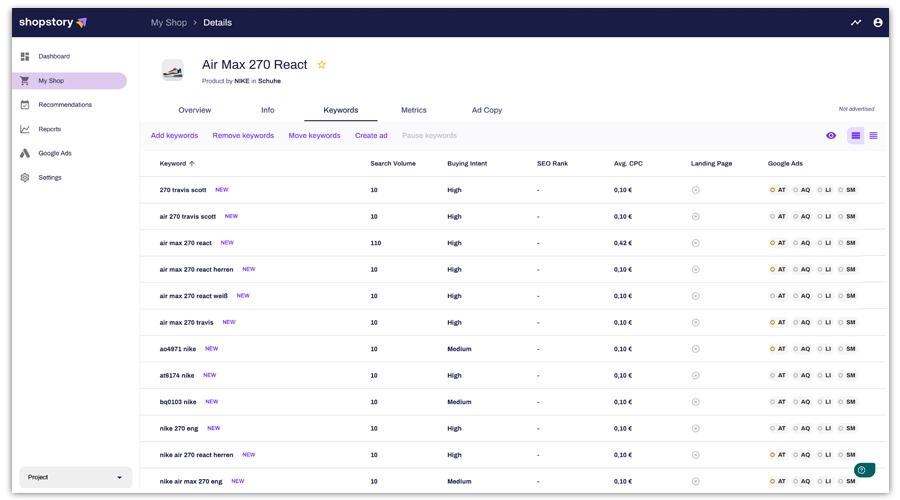Screen dimensions: 900x500
Task: Click landing page icon for air max 270 travis
Action: (696, 323)
